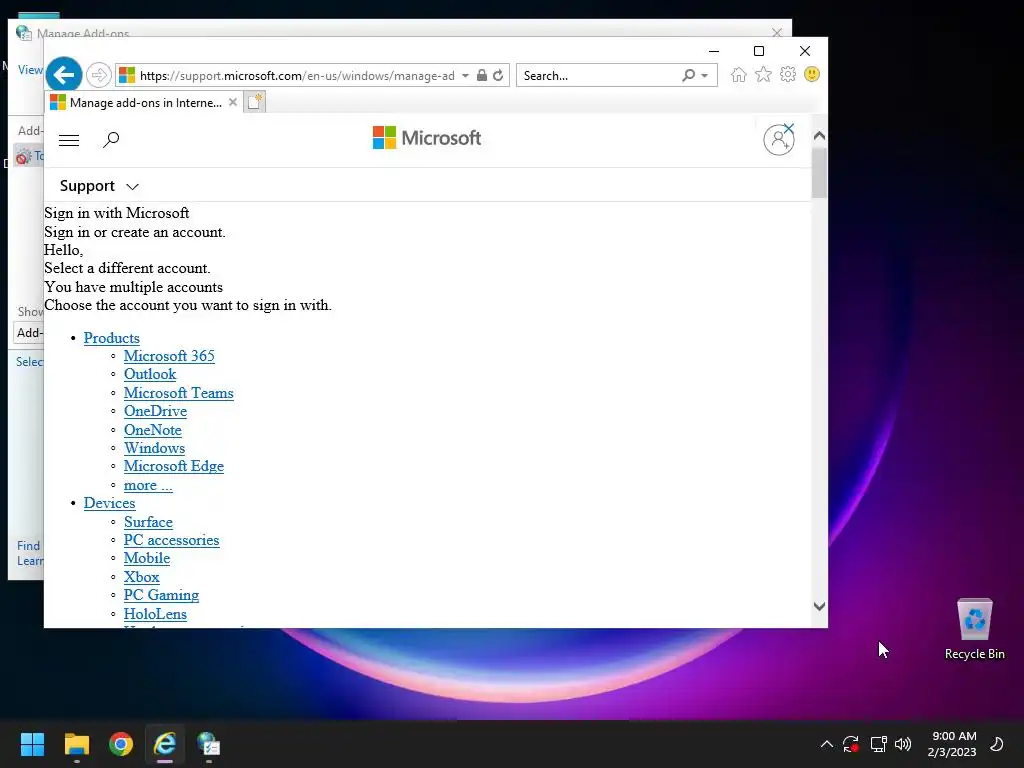Open the PC accessories link
This screenshot has width=1024, height=768.
172,540
